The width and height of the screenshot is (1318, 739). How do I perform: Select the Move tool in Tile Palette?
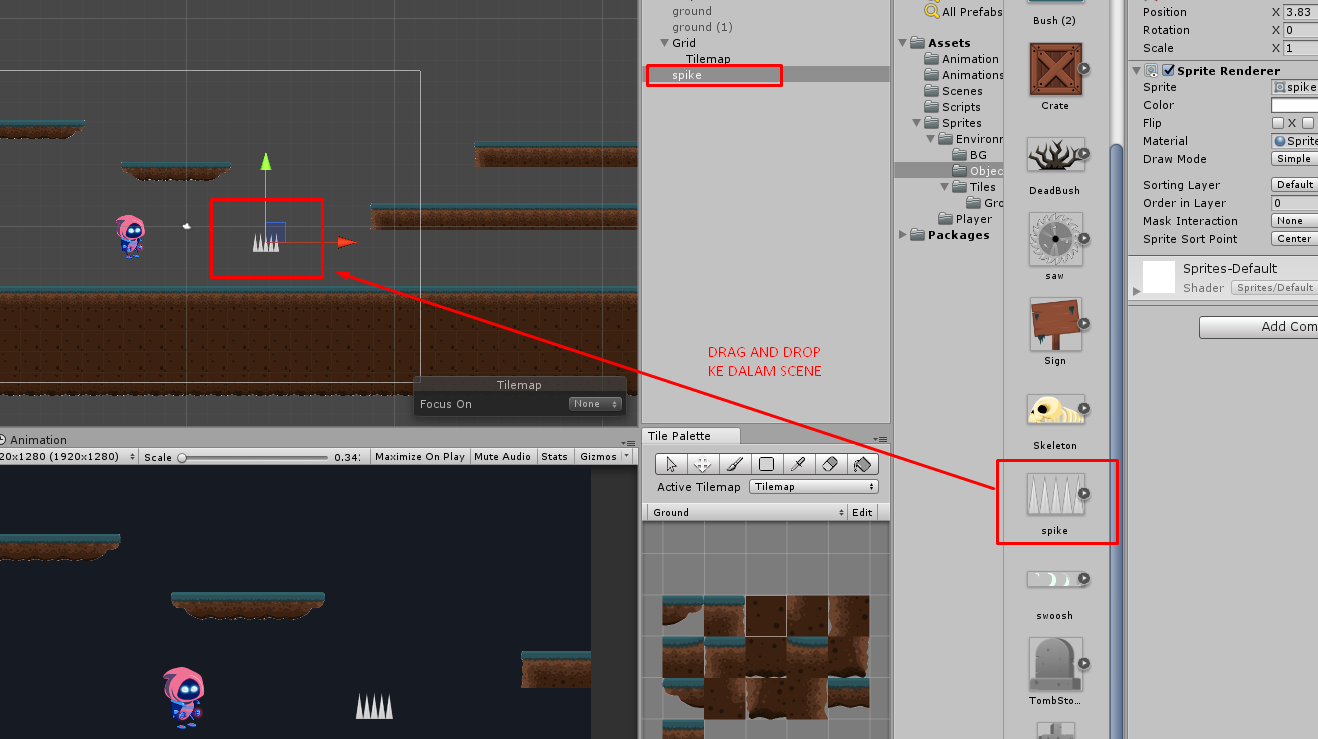pyautogui.click(x=703, y=464)
